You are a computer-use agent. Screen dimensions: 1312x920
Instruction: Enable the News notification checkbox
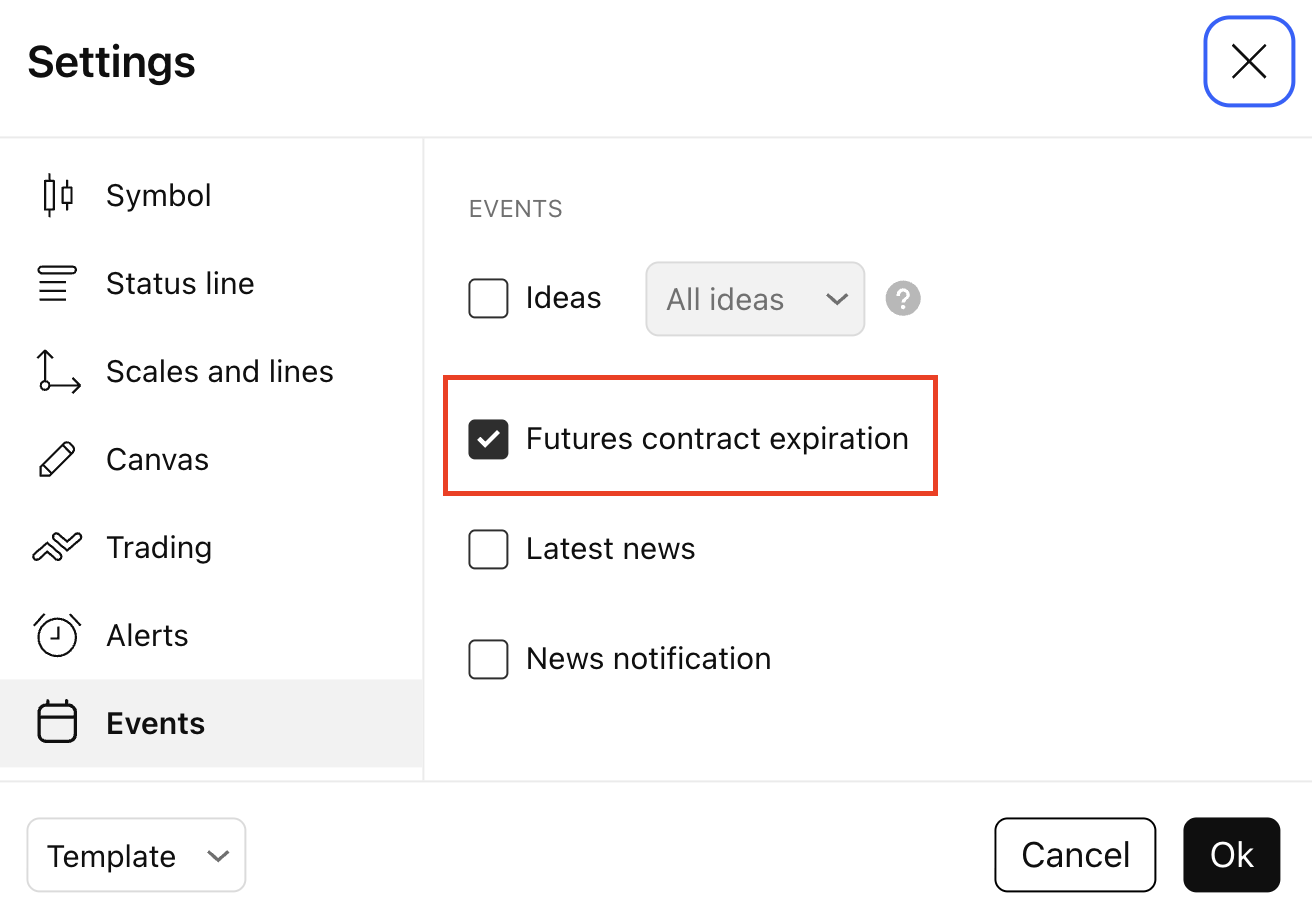(488, 659)
